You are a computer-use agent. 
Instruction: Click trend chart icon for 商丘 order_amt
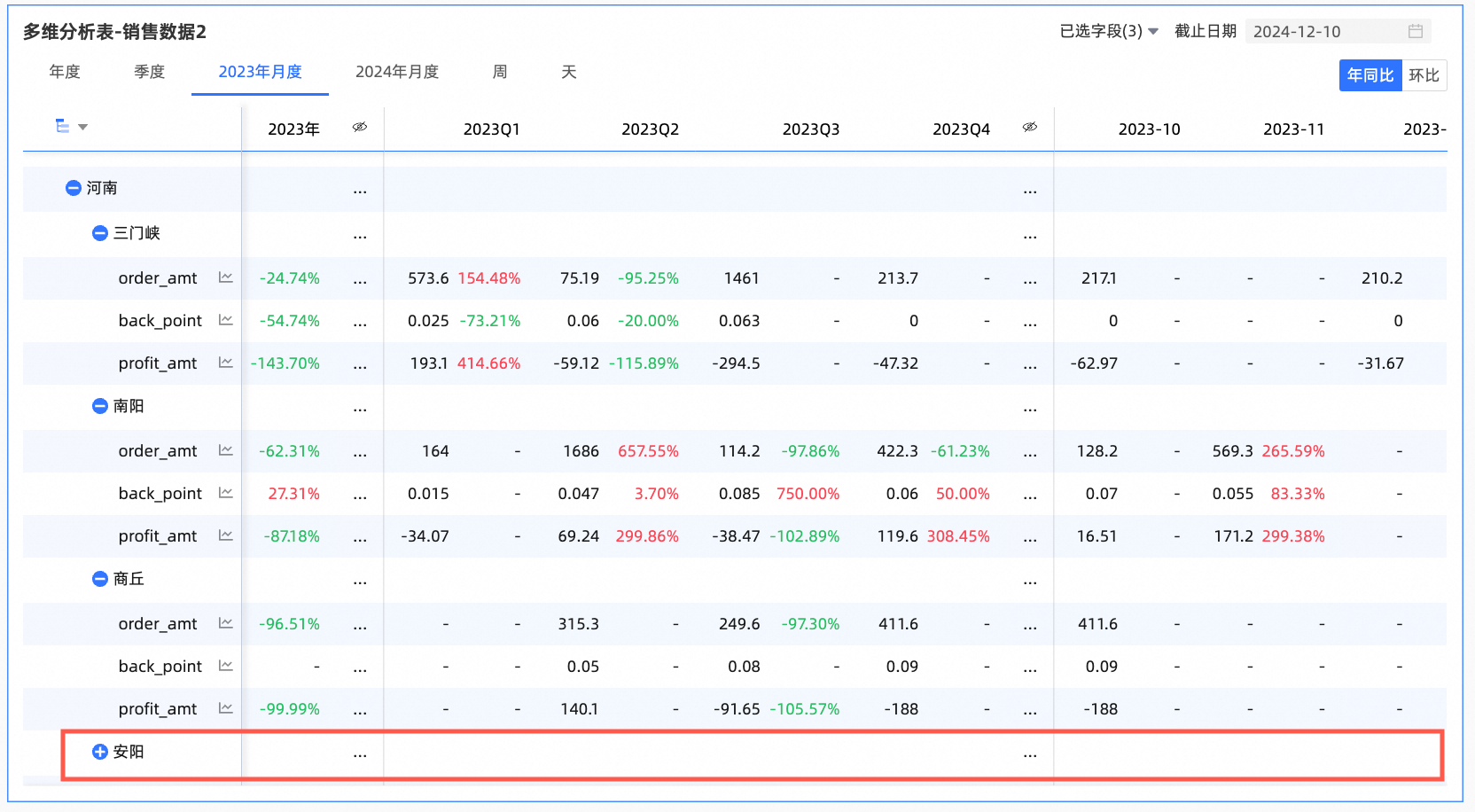point(225,623)
